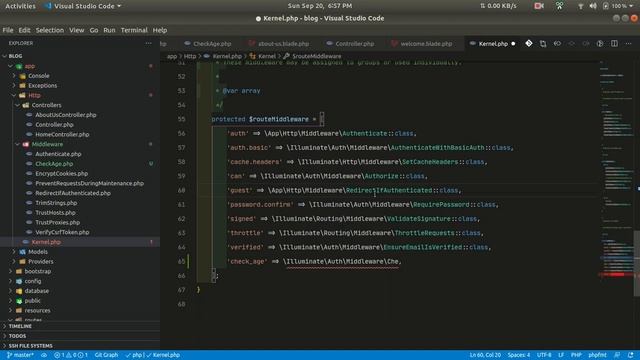Open the network wifi indicator in top bar
The height and width of the screenshot is (360, 640).
[580, 6]
